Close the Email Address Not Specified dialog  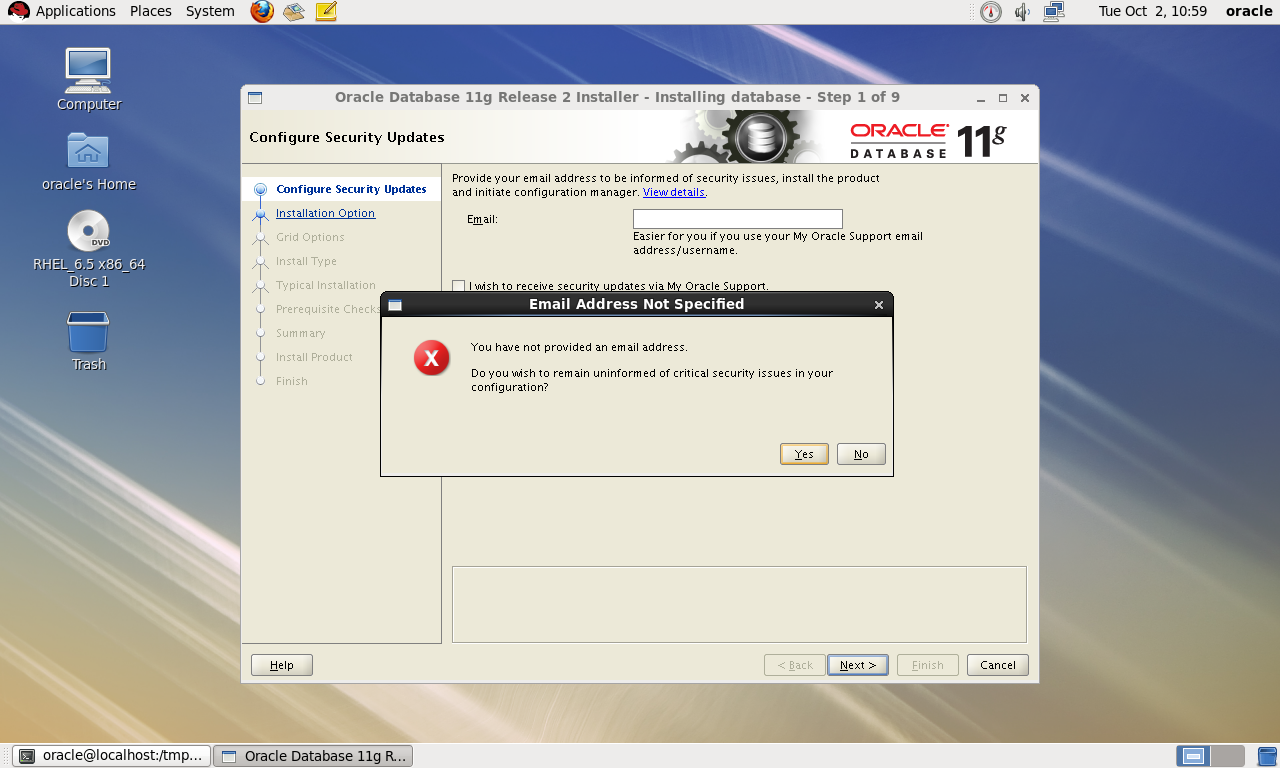[879, 305]
